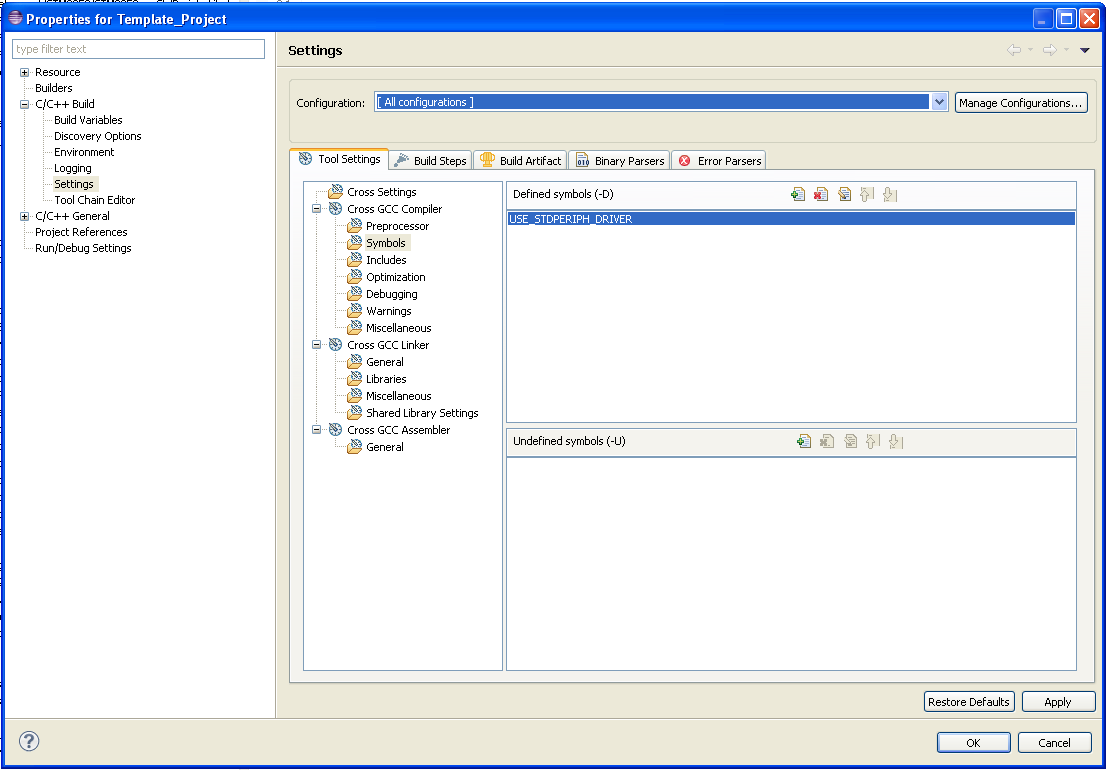Open the Settings view menu triangle

click(x=1085, y=50)
